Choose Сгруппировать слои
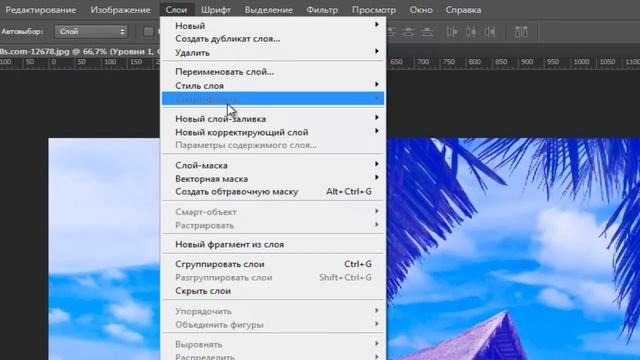This screenshot has height=360, width=640. click(273, 264)
